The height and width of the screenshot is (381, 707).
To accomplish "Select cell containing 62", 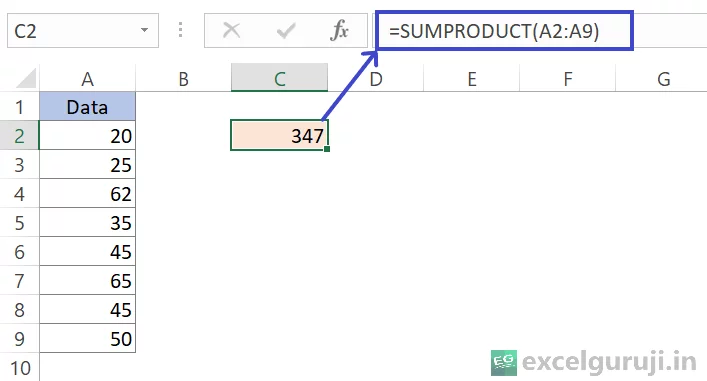I will coord(87,193).
